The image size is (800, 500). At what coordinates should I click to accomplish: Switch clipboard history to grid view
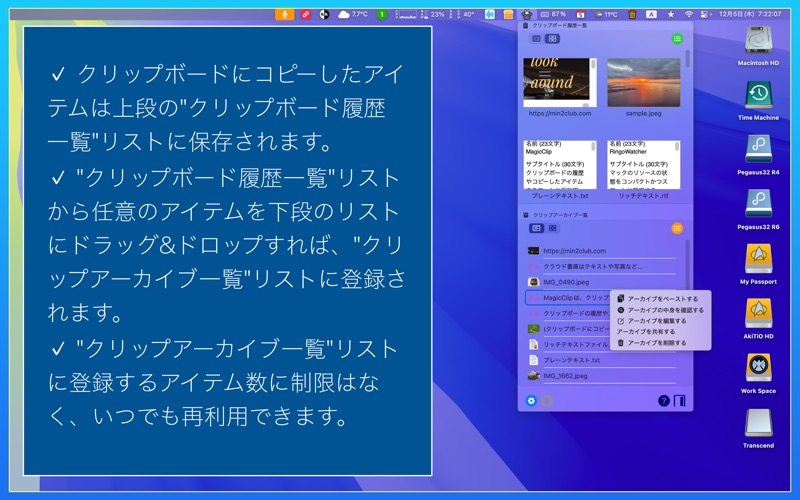[552, 39]
